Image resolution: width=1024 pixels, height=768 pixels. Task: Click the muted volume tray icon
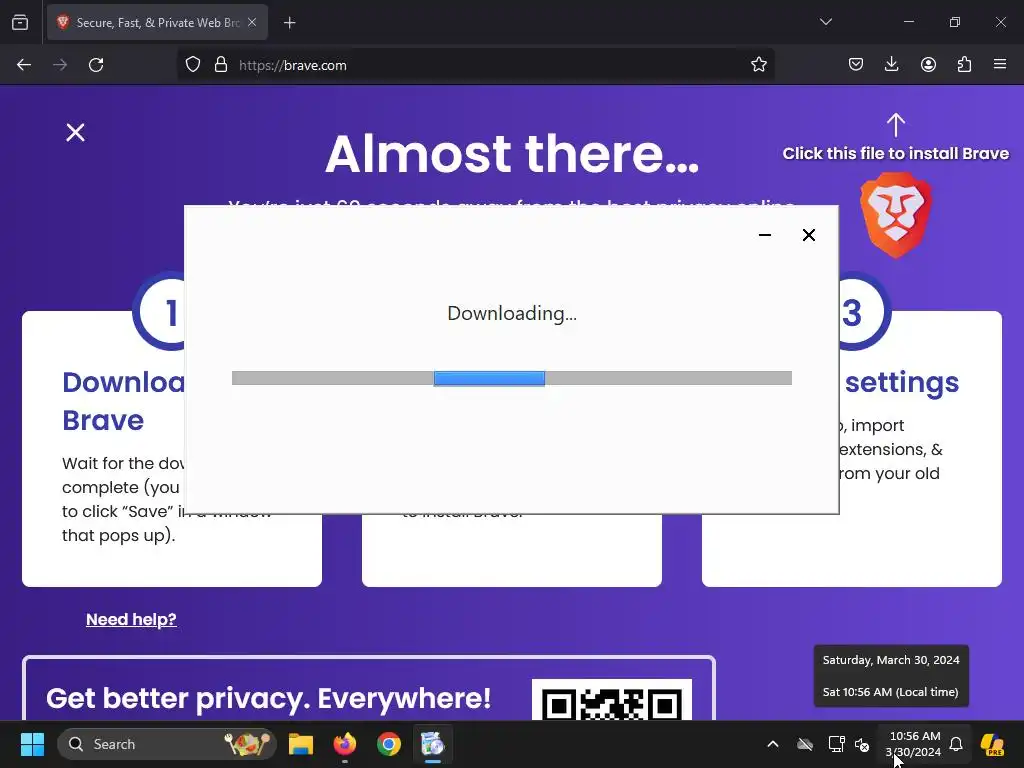point(862,744)
